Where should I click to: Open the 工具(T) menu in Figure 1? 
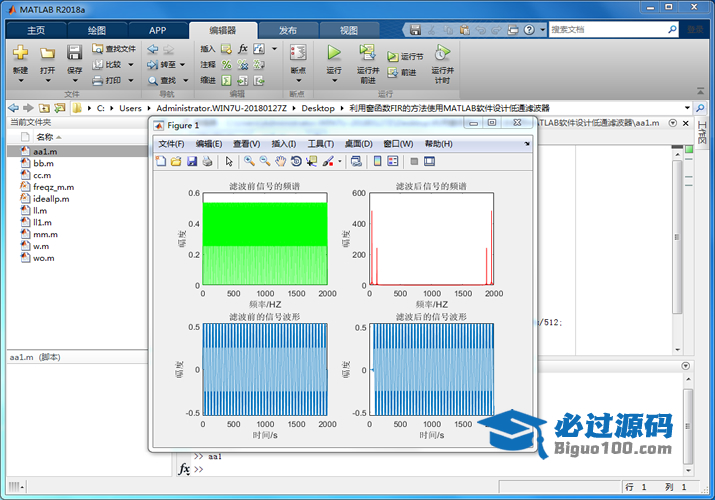(321, 144)
